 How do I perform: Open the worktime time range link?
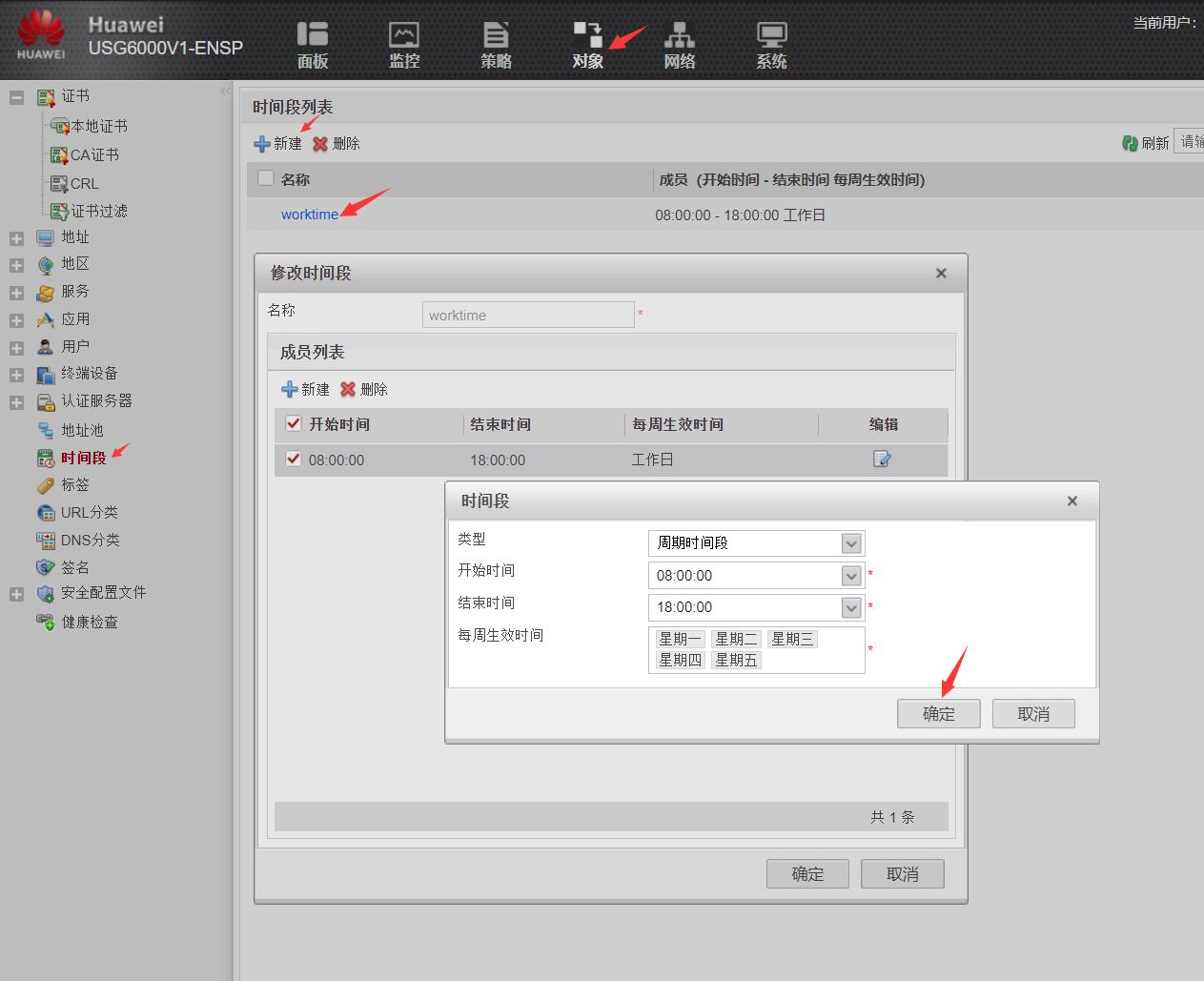[309, 215]
